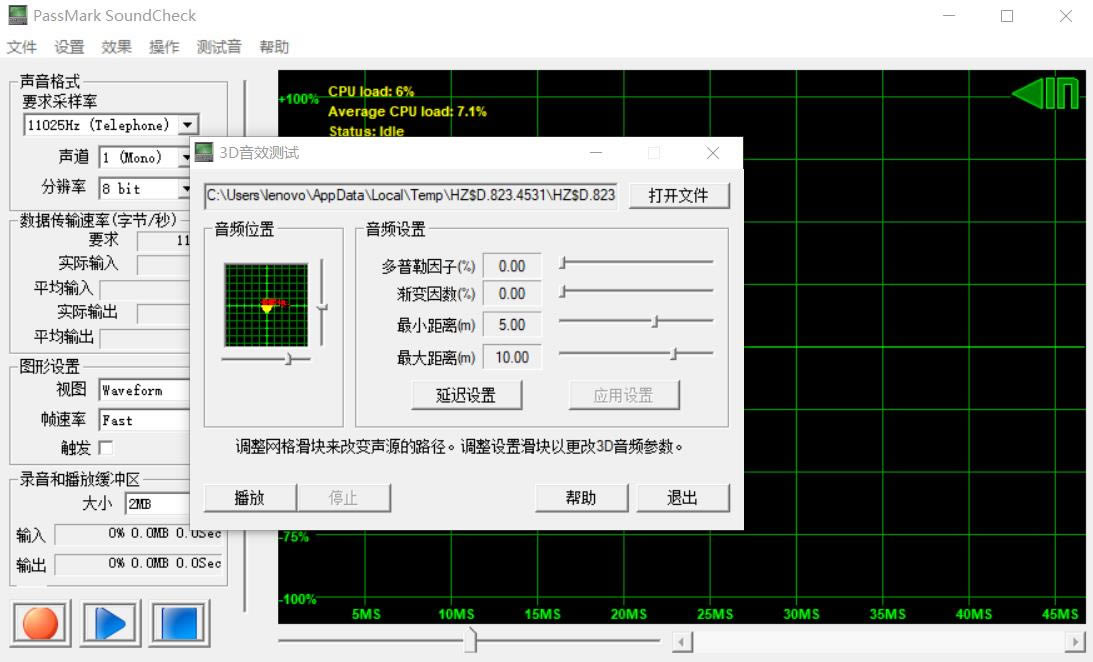The width and height of the screenshot is (1093, 662).
Task: Click the right arrow of graph scrollbar
Action: click(1077, 642)
